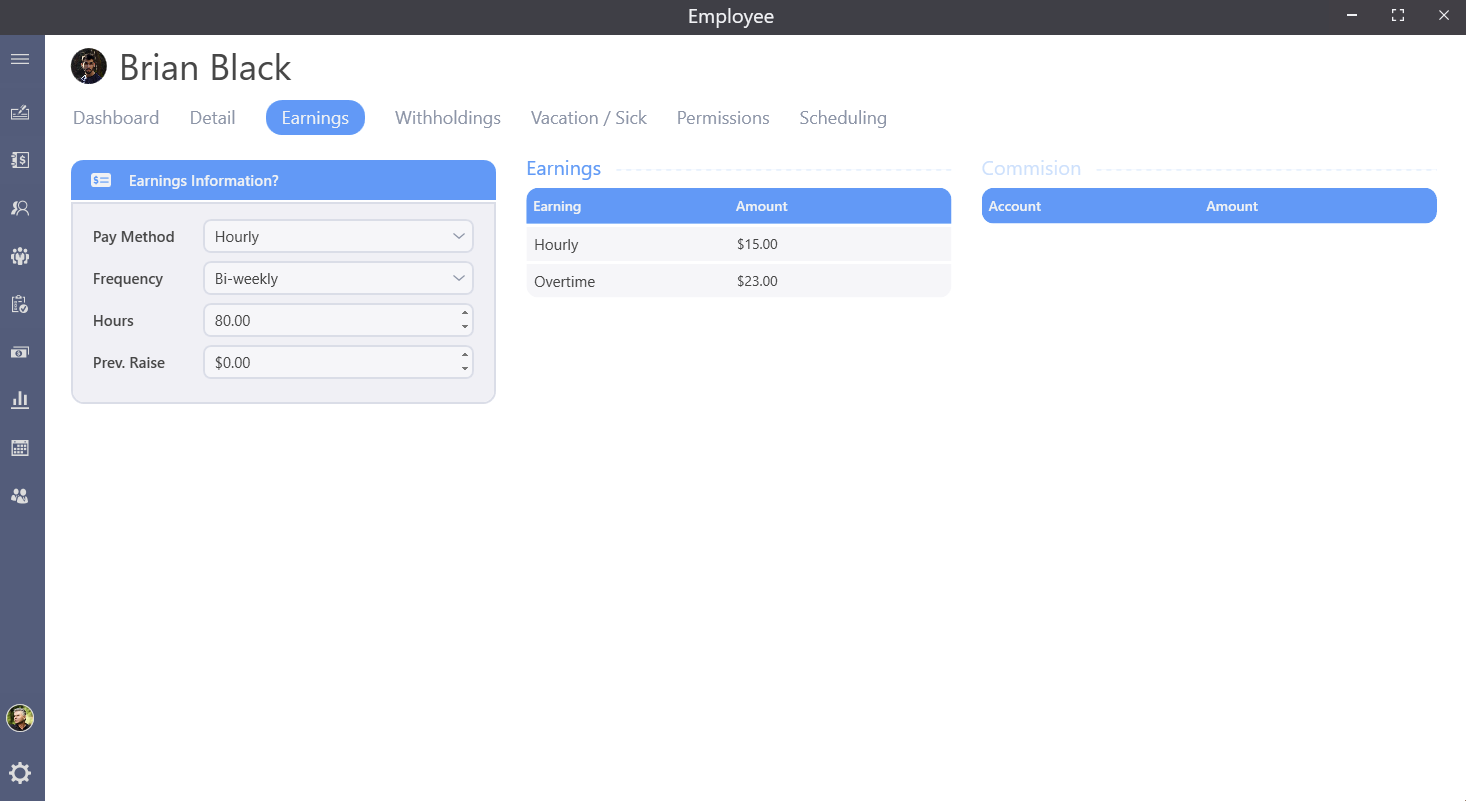
Task: Switch to the Withholdings tab
Action: (447, 118)
